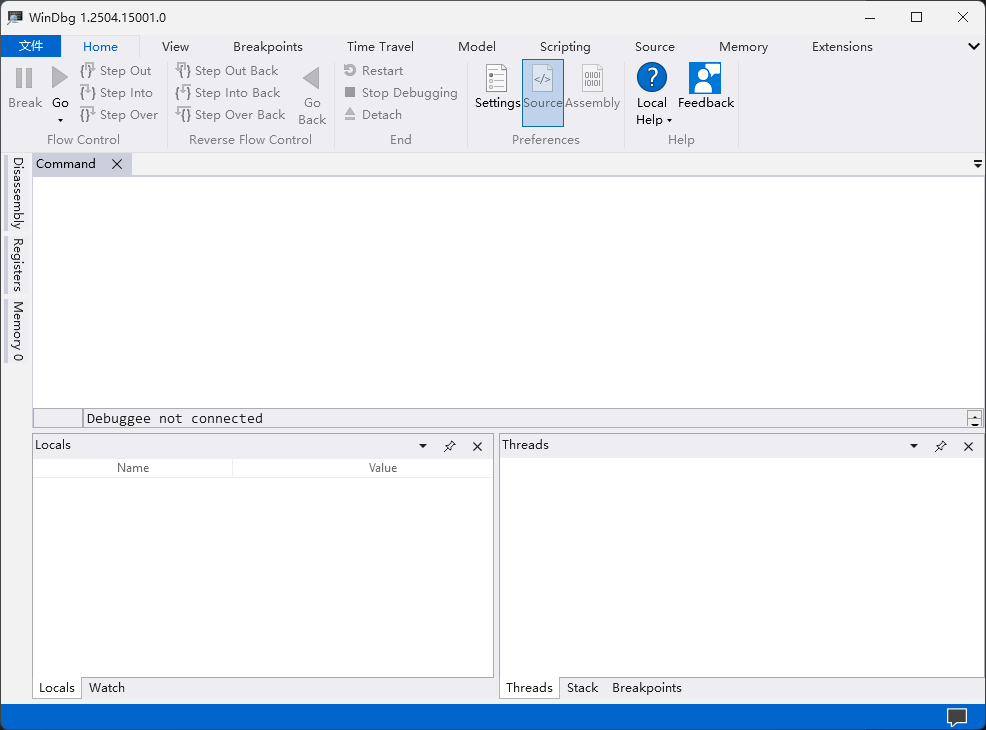This screenshot has height=730, width=986.
Task: Click Step Over Back
Action: 230,114
